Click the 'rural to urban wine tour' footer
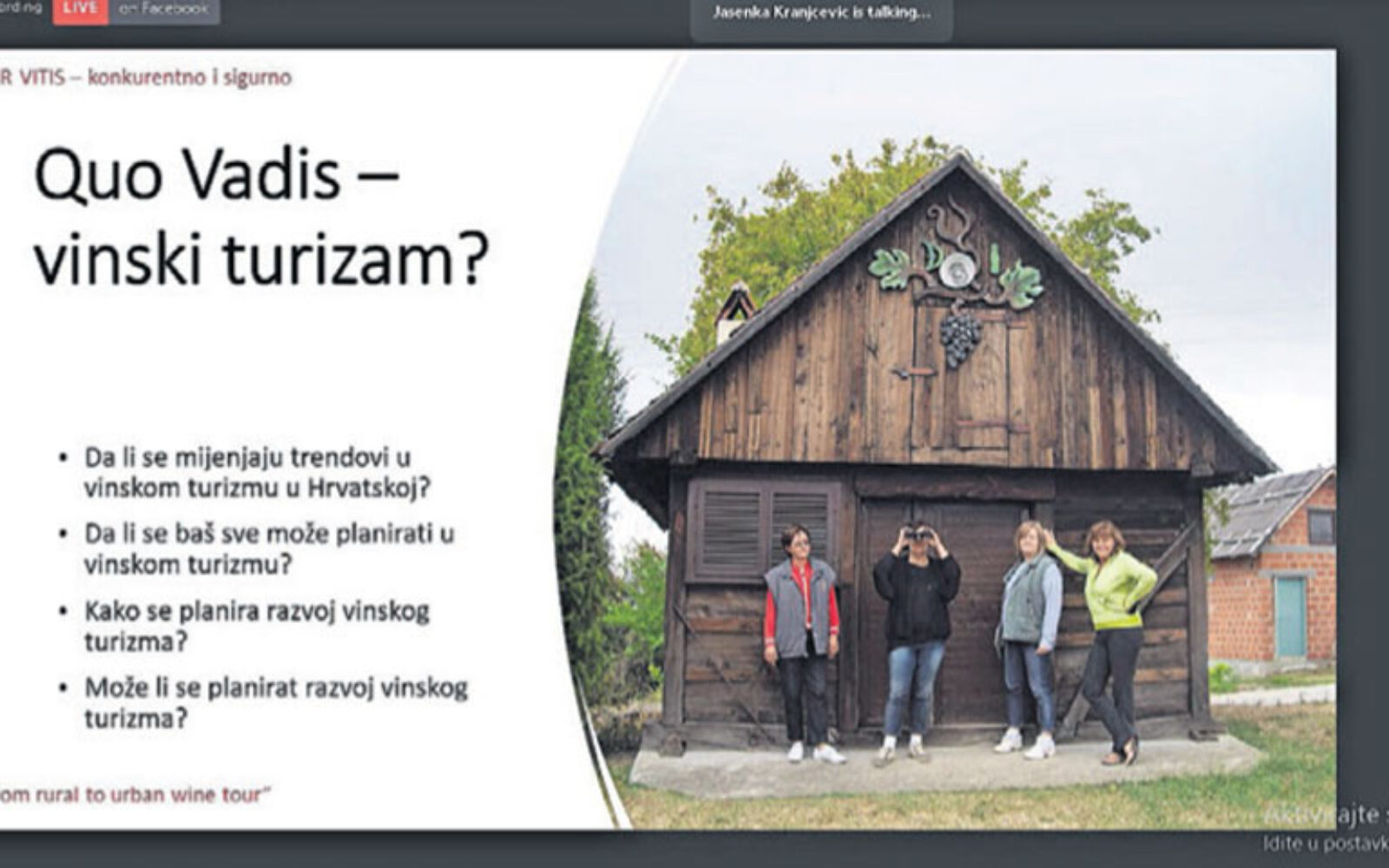Image resolution: width=1389 pixels, height=868 pixels. pyautogui.click(x=130, y=794)
